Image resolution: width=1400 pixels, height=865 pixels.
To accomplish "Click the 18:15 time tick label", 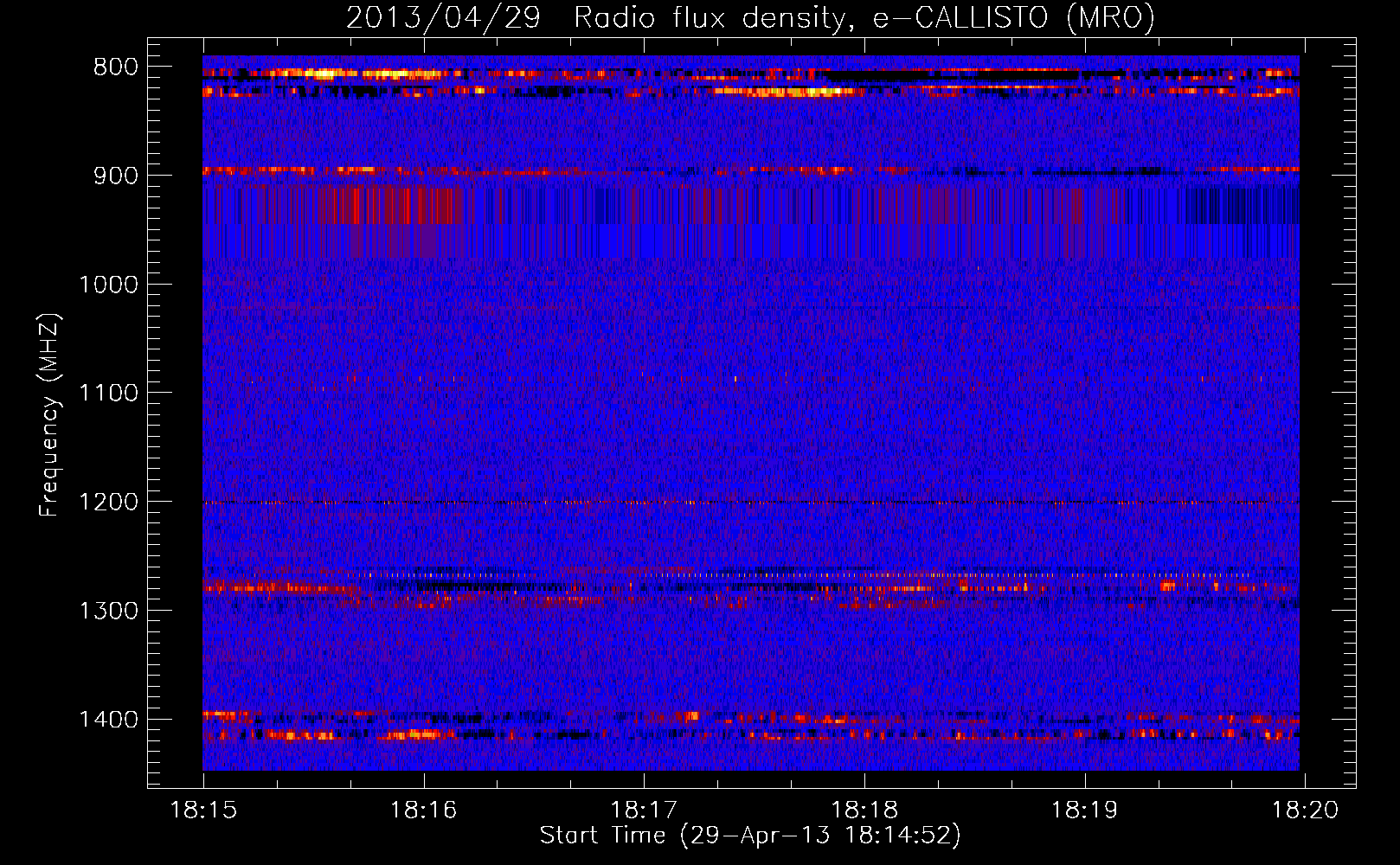I will tap(203, 811).
